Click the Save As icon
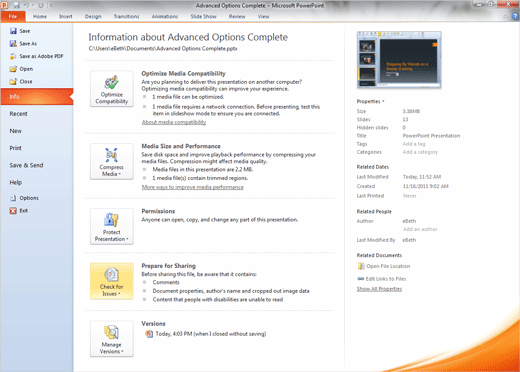The width and height of the screenshot is (520, 372). 13,44
